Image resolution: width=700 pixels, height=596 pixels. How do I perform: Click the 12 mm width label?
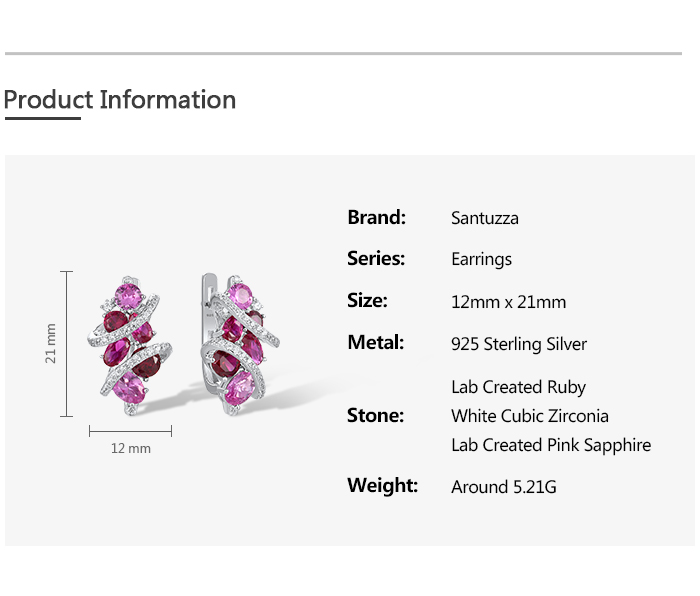pos(130,449)
